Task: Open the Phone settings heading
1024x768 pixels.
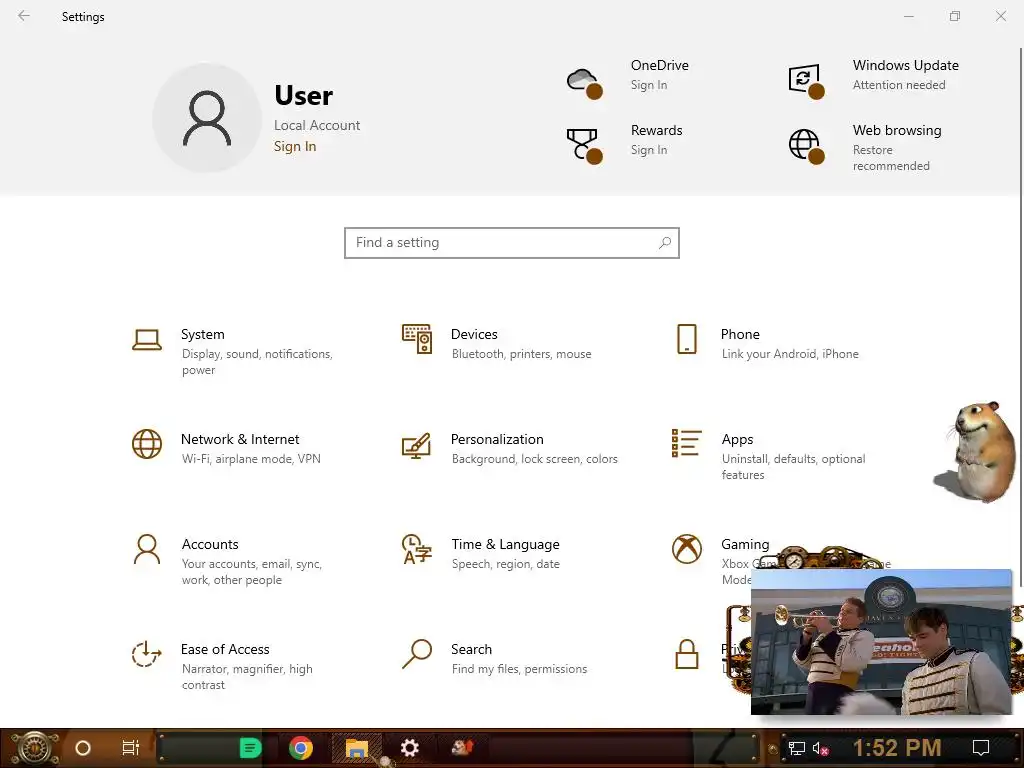Action: pos(740,334)
